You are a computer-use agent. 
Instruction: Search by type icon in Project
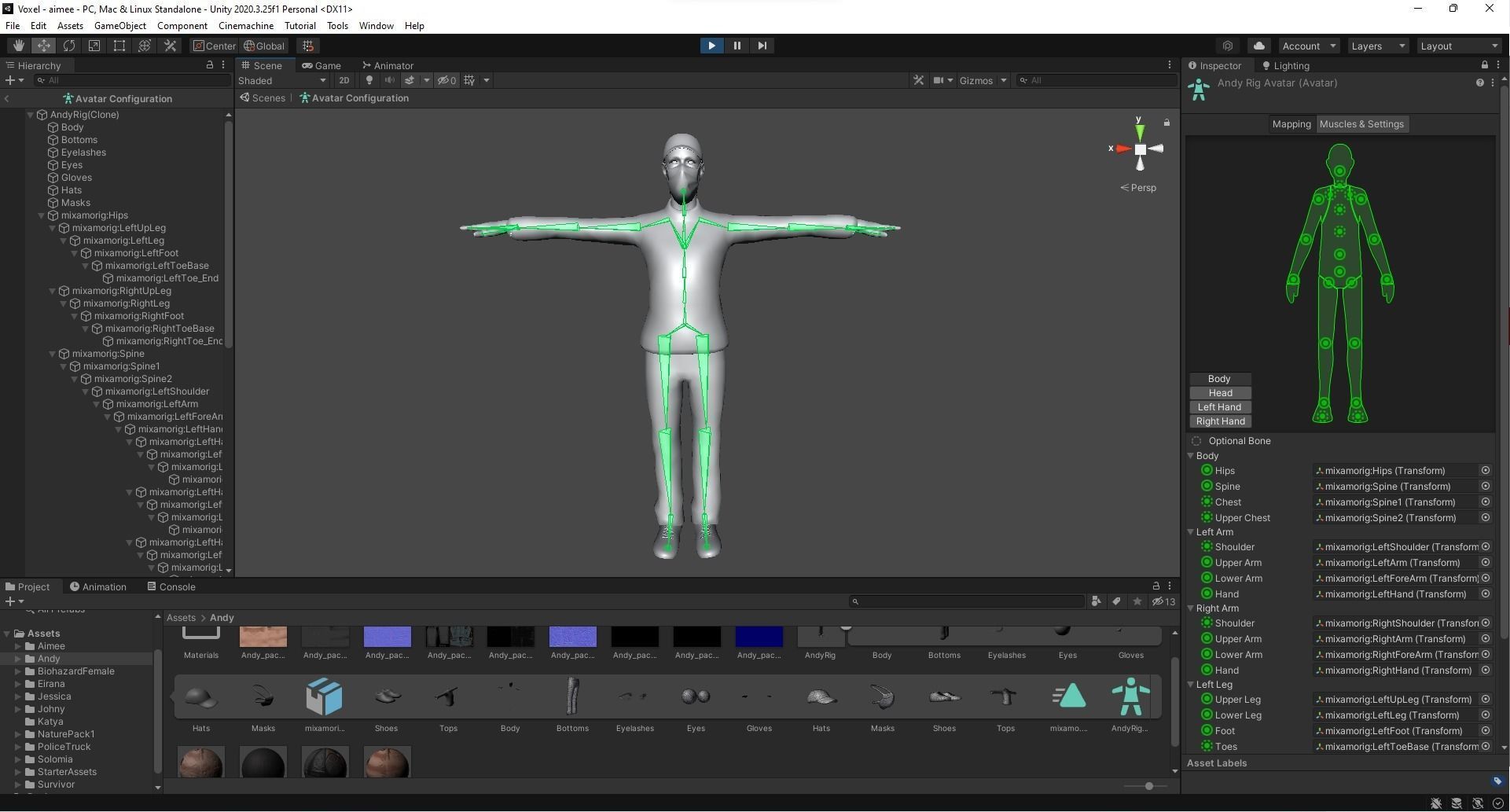pyautogui.click(x=1097, y=601)
